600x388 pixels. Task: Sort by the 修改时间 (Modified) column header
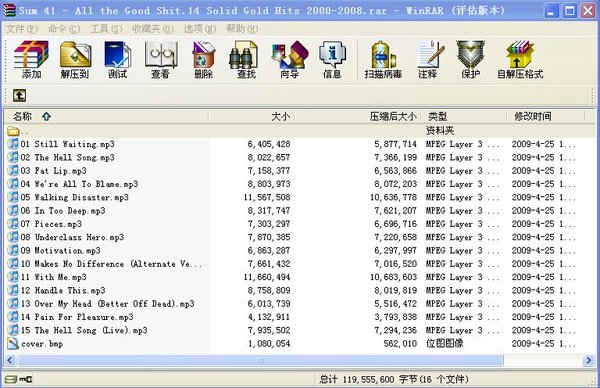pos(546,116)
